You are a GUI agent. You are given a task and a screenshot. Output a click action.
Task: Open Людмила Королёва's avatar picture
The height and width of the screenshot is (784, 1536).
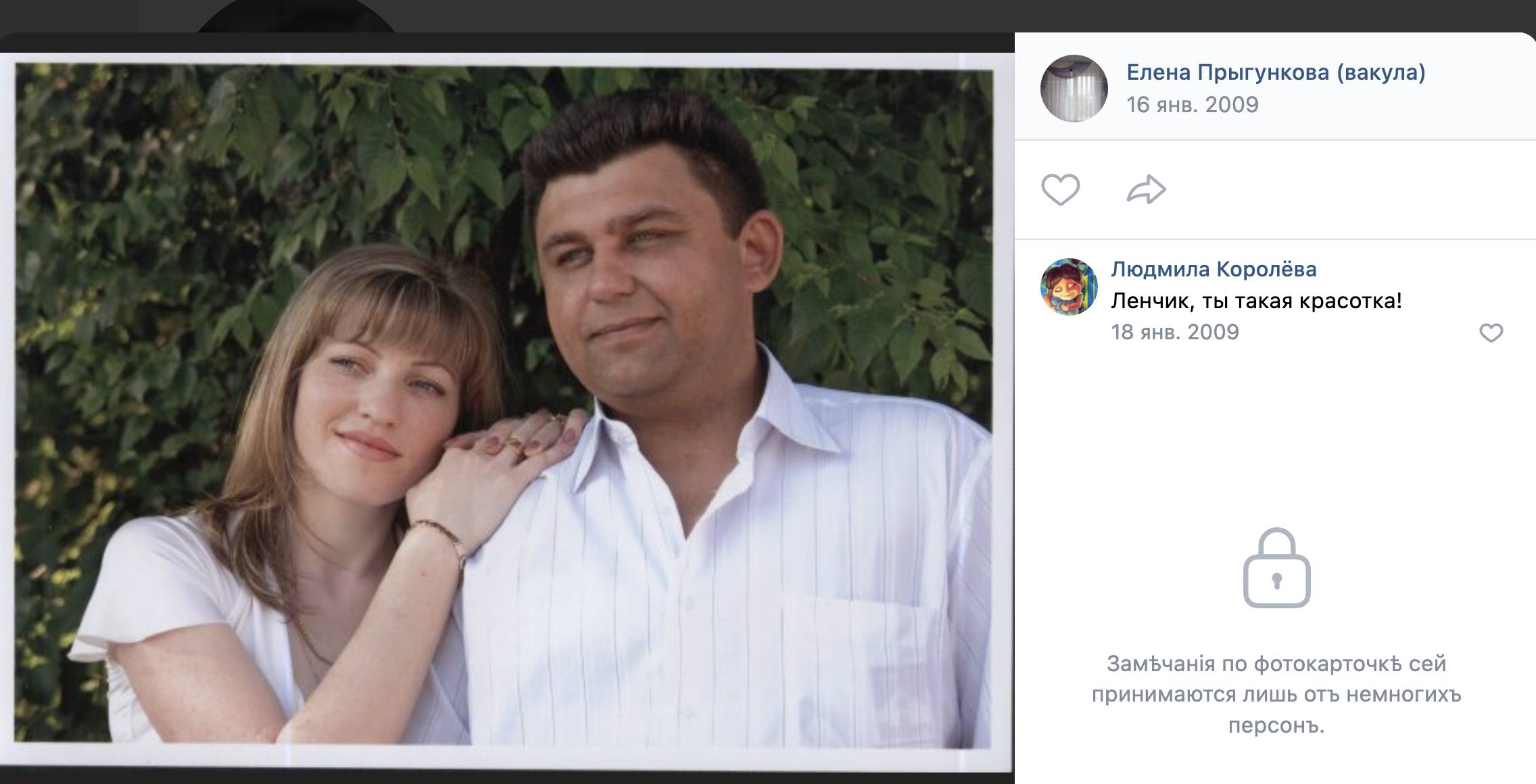tap(1069, 286)
